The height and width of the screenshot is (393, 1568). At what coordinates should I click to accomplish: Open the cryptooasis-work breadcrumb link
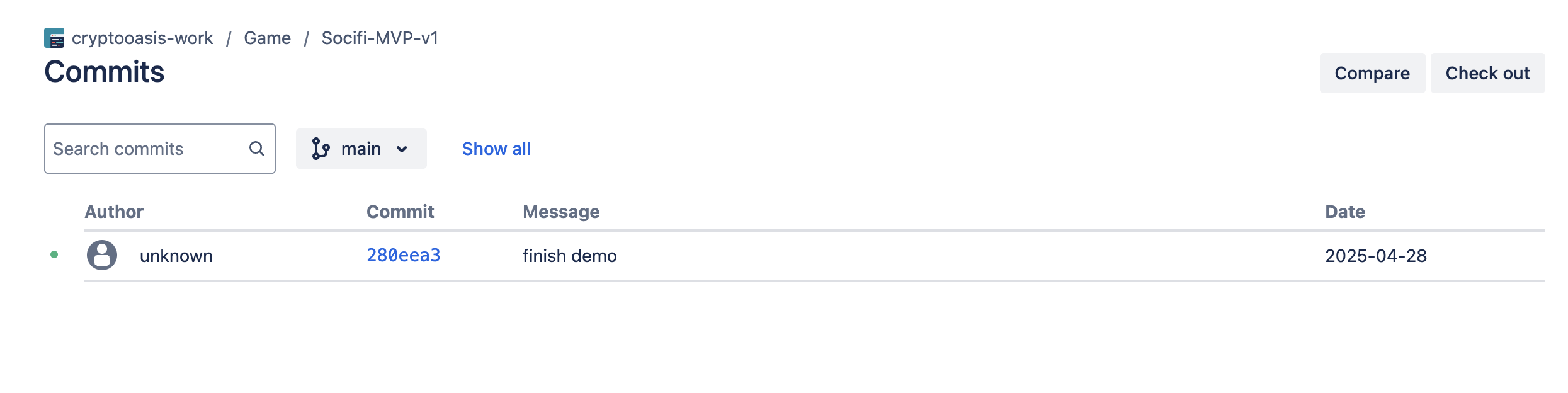click(142, 38)
